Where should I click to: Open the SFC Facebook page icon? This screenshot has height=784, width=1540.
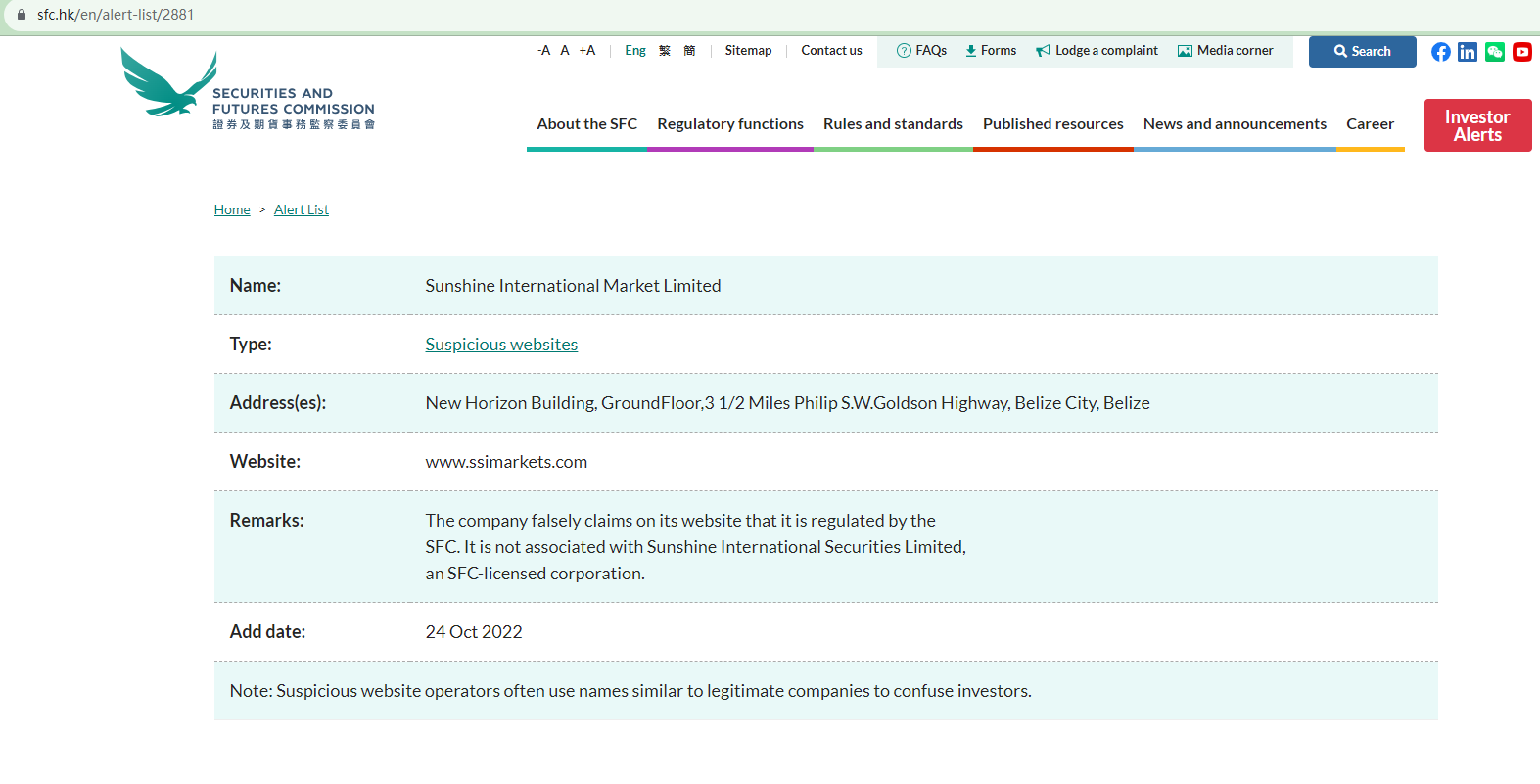pyautogui.click(x=1440, y=52)
